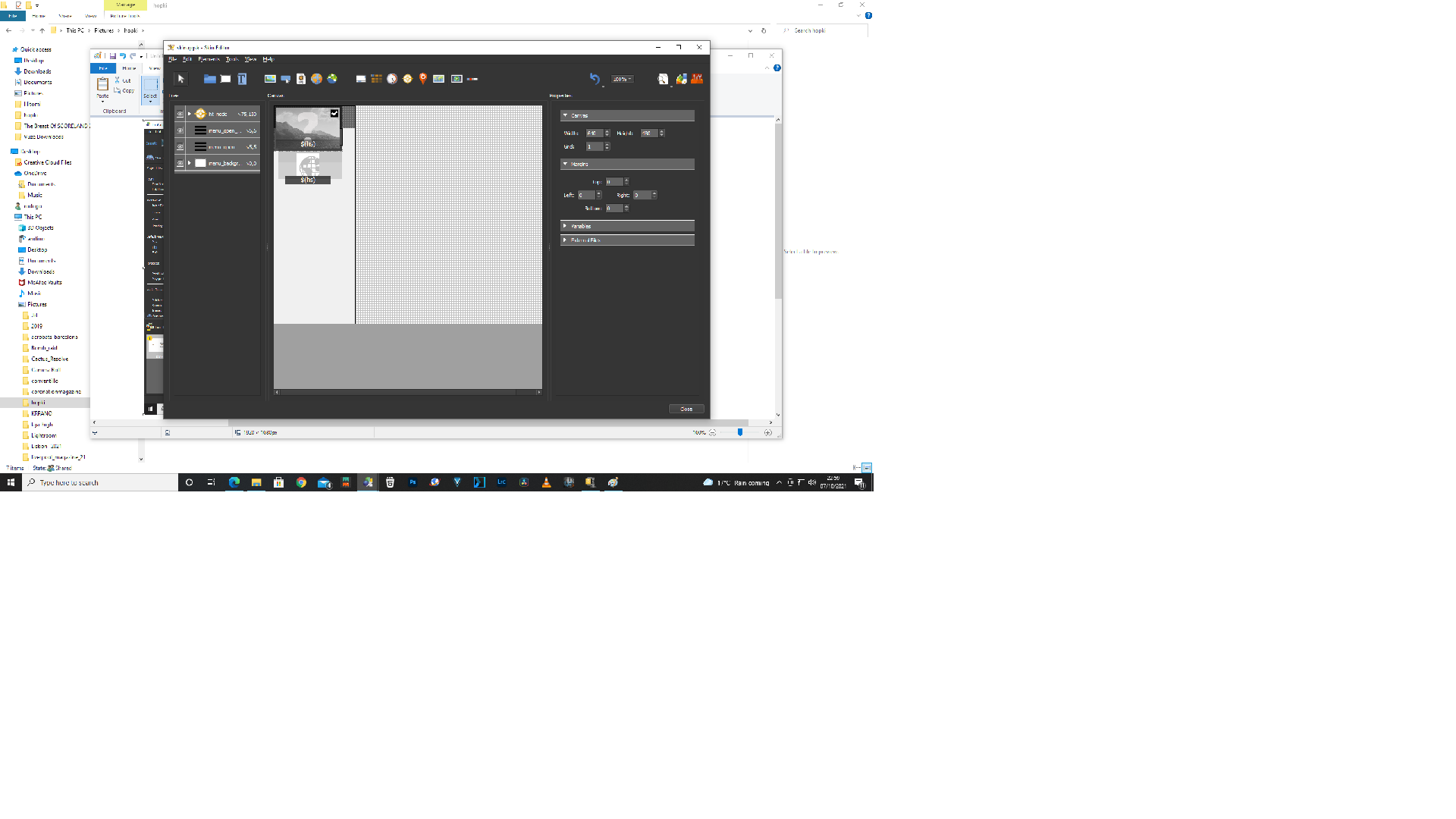Click the Paint zoom slider handle
The height and width of the screenshot is (819, 1456).
(x=740, y=432)
